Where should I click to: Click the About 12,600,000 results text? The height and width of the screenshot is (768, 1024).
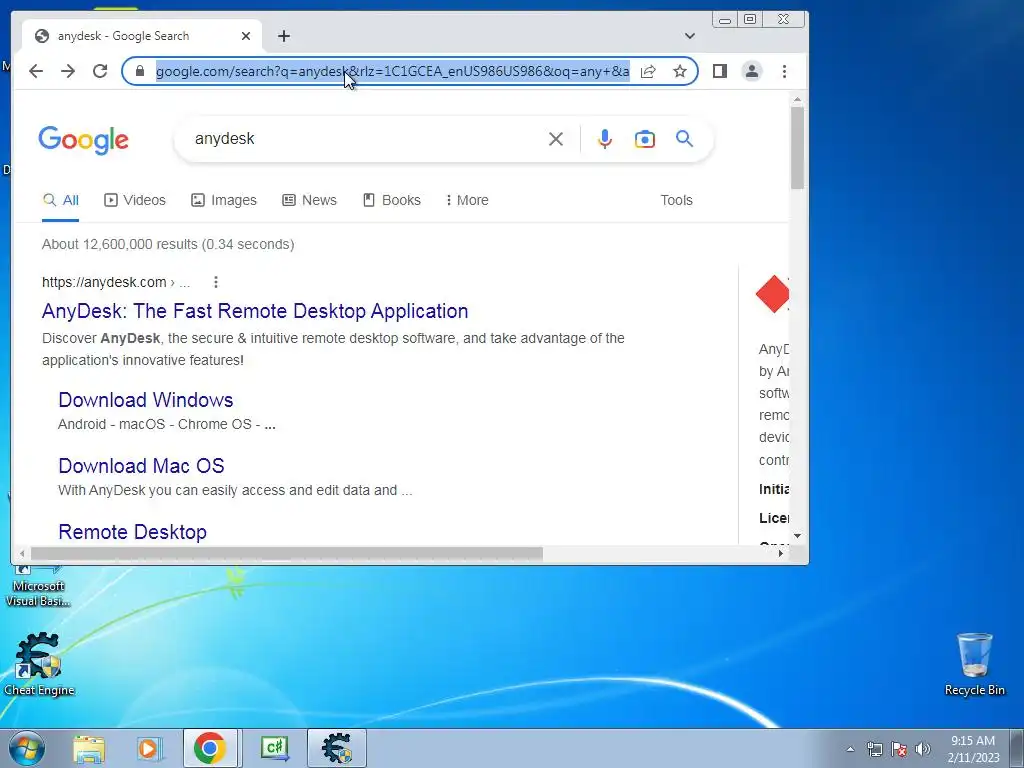pyautogui.click(x=168, y=244)
